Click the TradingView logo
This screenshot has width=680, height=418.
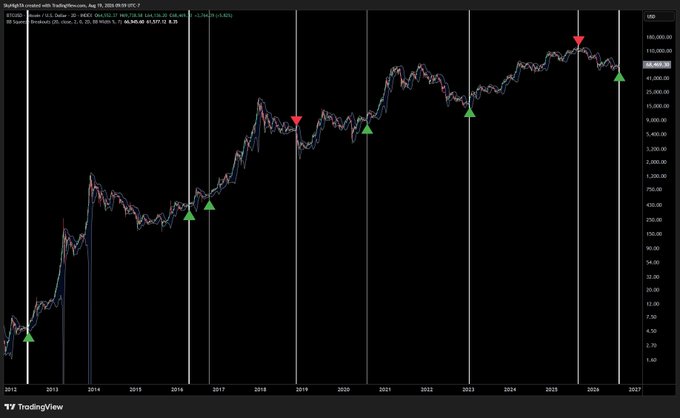(x=34, y=407)
